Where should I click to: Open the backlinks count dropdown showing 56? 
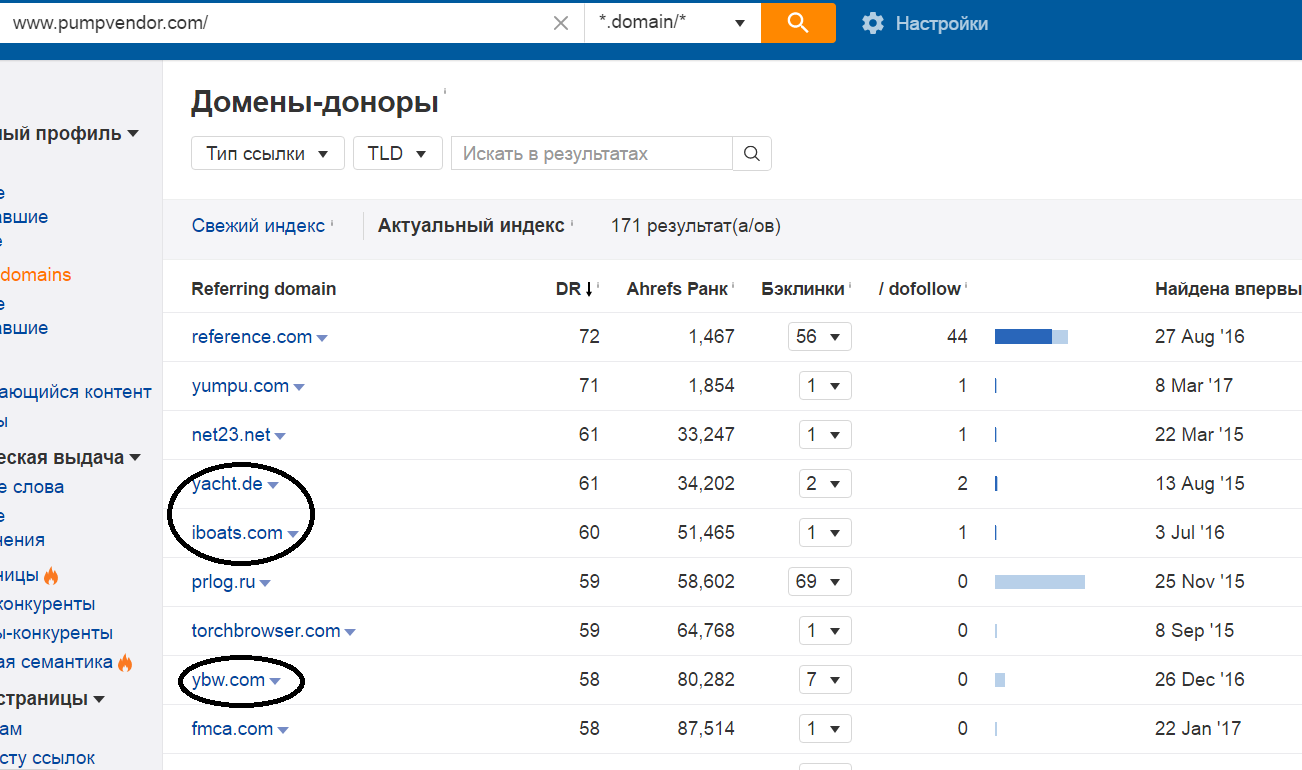coord(819,336)
